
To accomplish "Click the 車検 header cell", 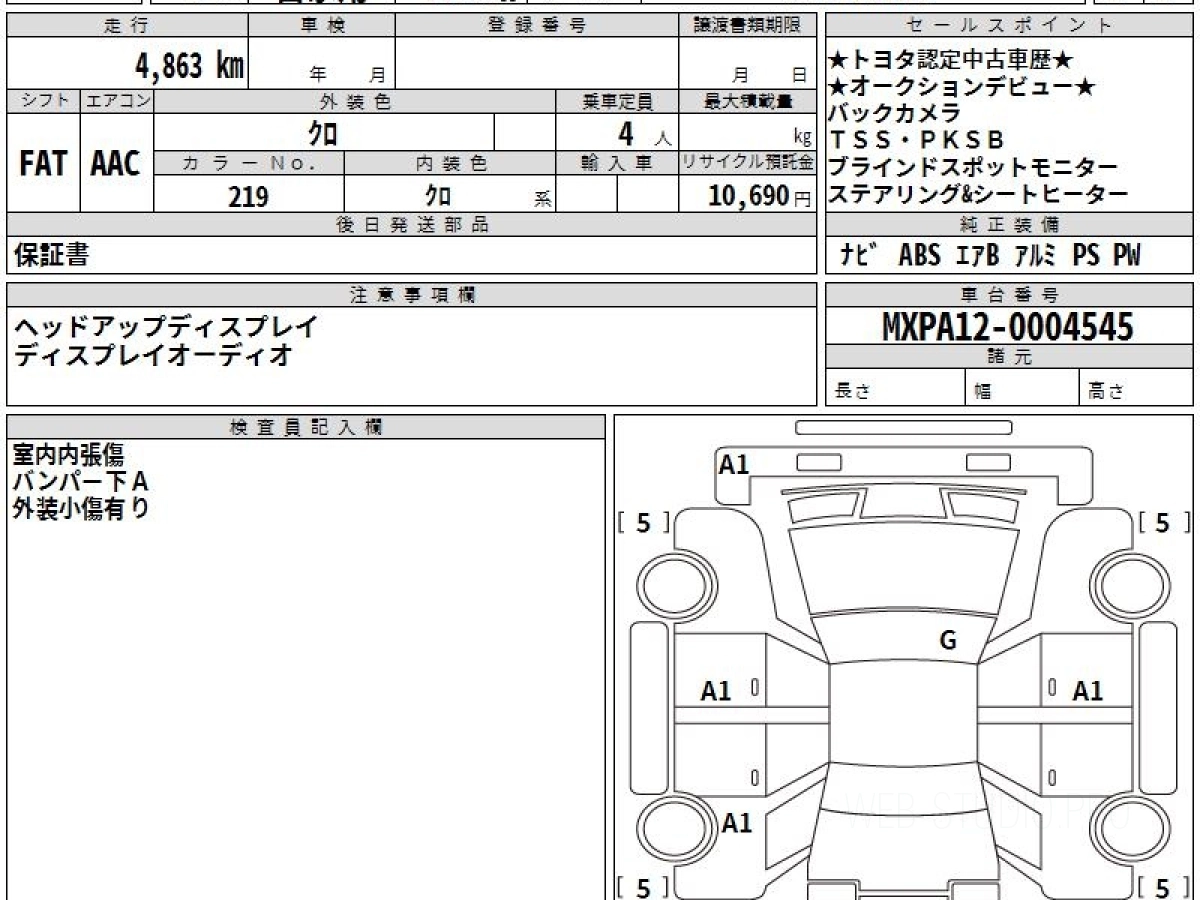I will 322,26.
